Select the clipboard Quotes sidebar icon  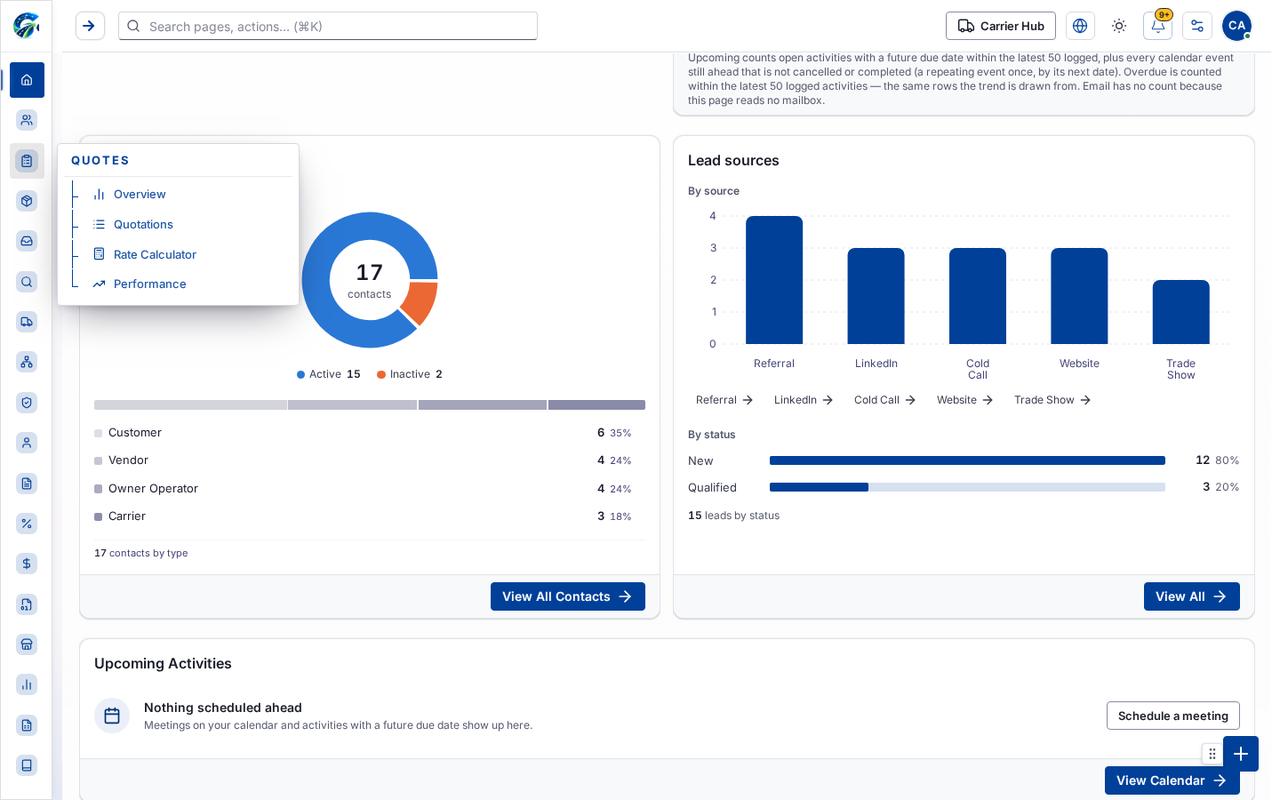coord(27,161)
